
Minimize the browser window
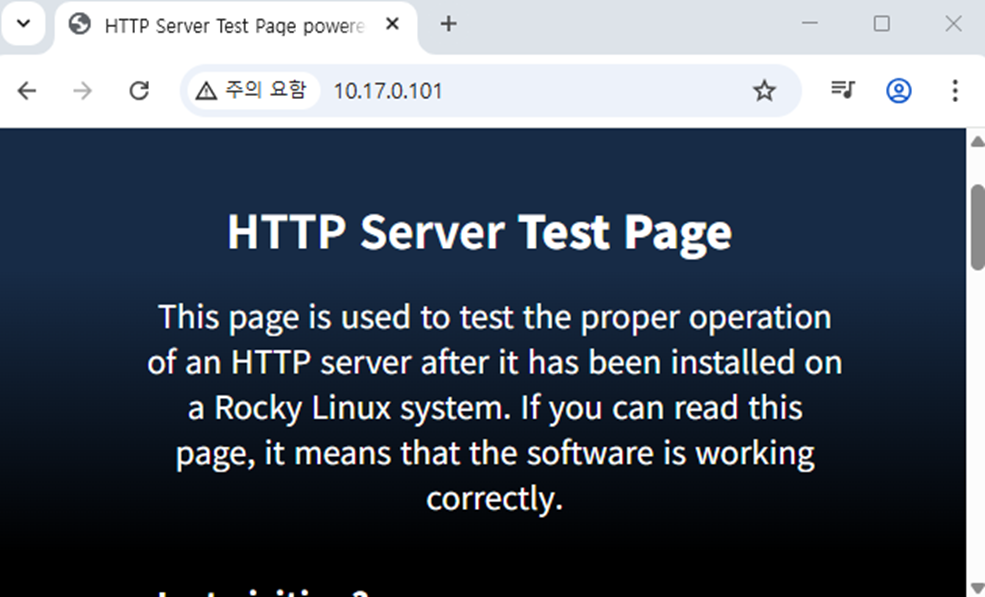pyautogui.click(x=810, y=24)
